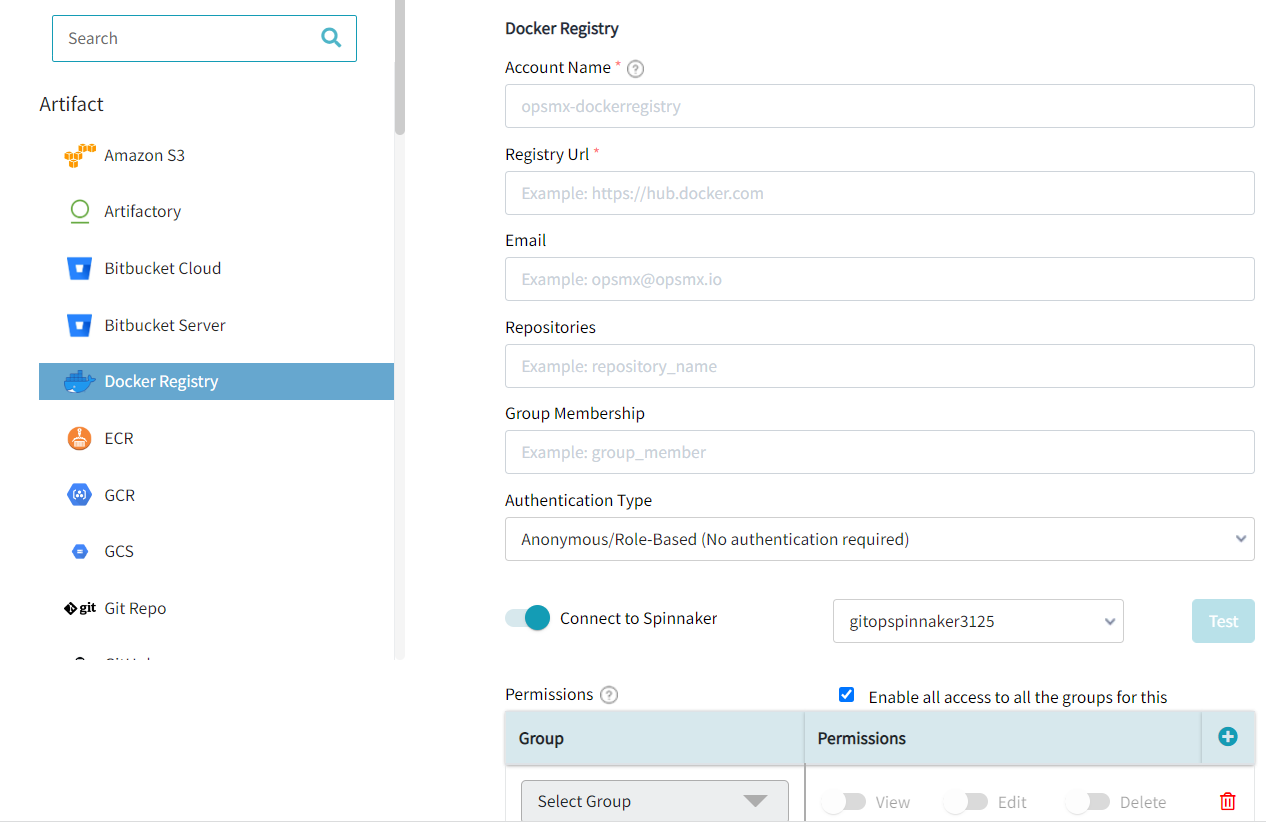Click the Docker Registry whale icon
1266x823 pixels.
(x=79, y=381)
